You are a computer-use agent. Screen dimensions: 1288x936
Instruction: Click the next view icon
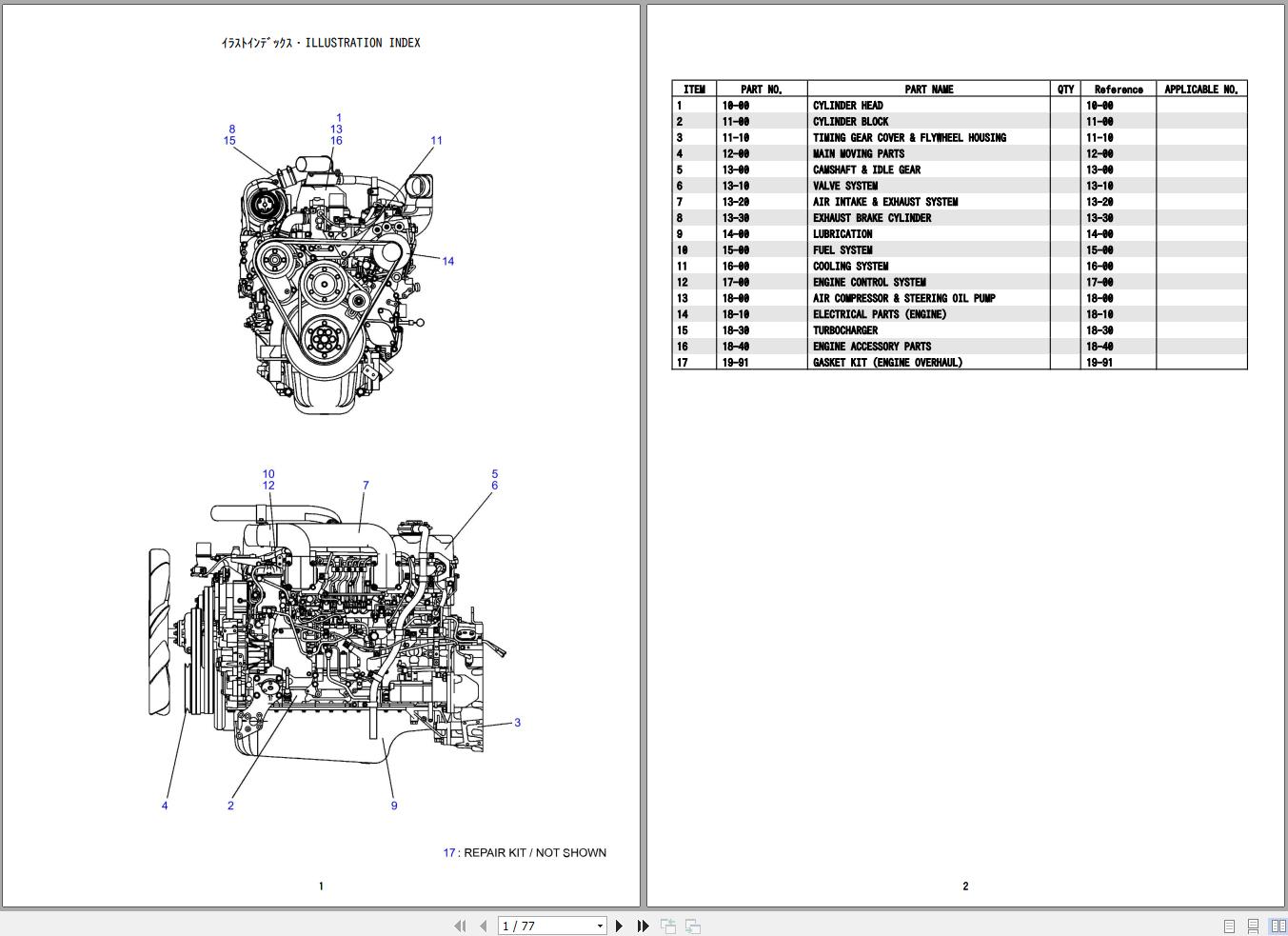click(693, 926)
